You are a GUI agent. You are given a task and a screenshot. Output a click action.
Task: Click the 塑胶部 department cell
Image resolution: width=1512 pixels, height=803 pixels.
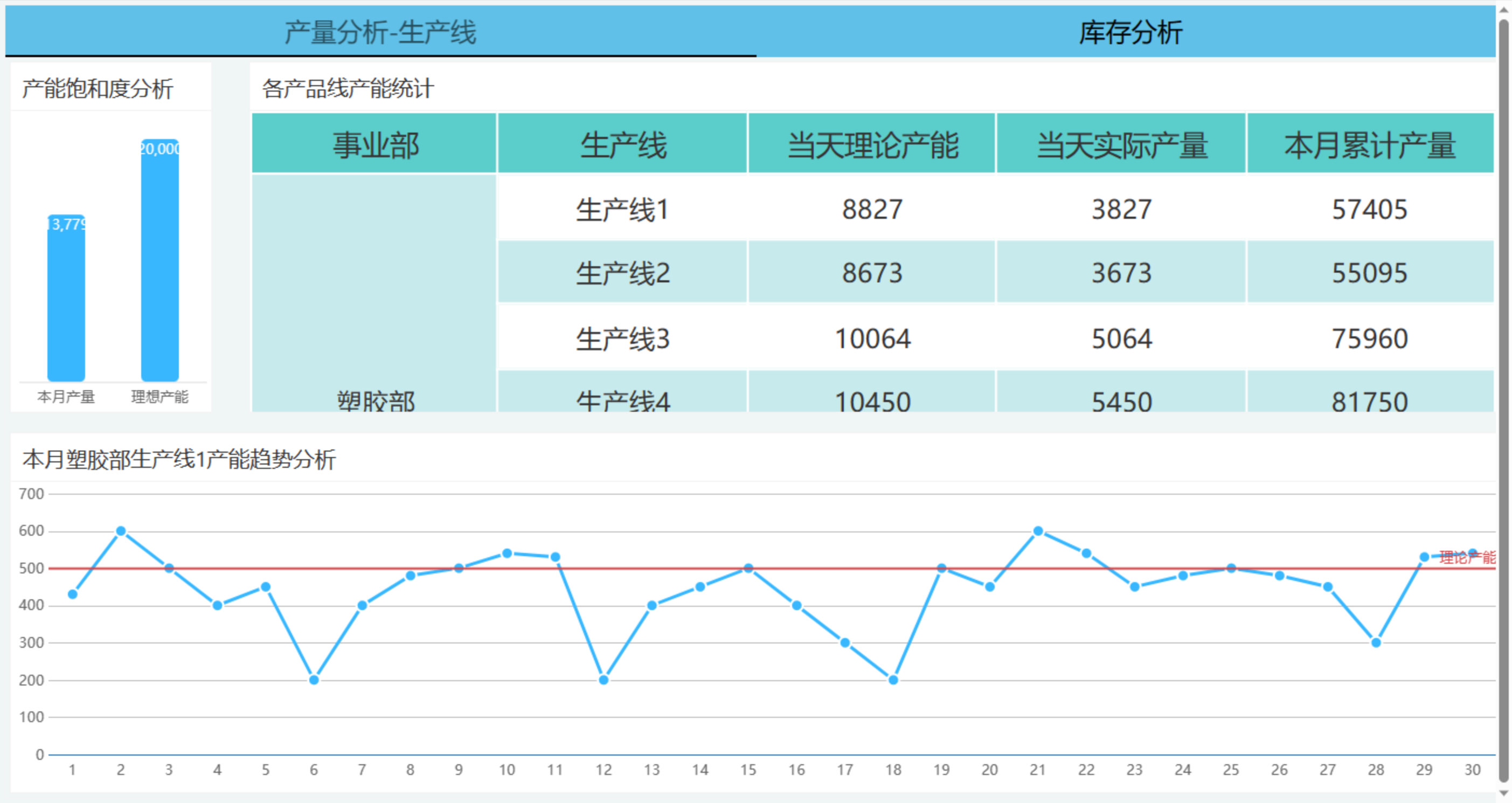374,400
